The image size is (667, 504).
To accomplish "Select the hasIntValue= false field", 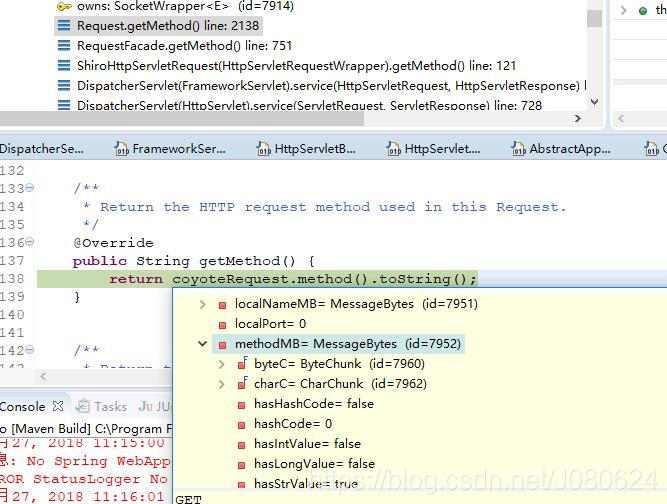I will (x=307, y=444).
